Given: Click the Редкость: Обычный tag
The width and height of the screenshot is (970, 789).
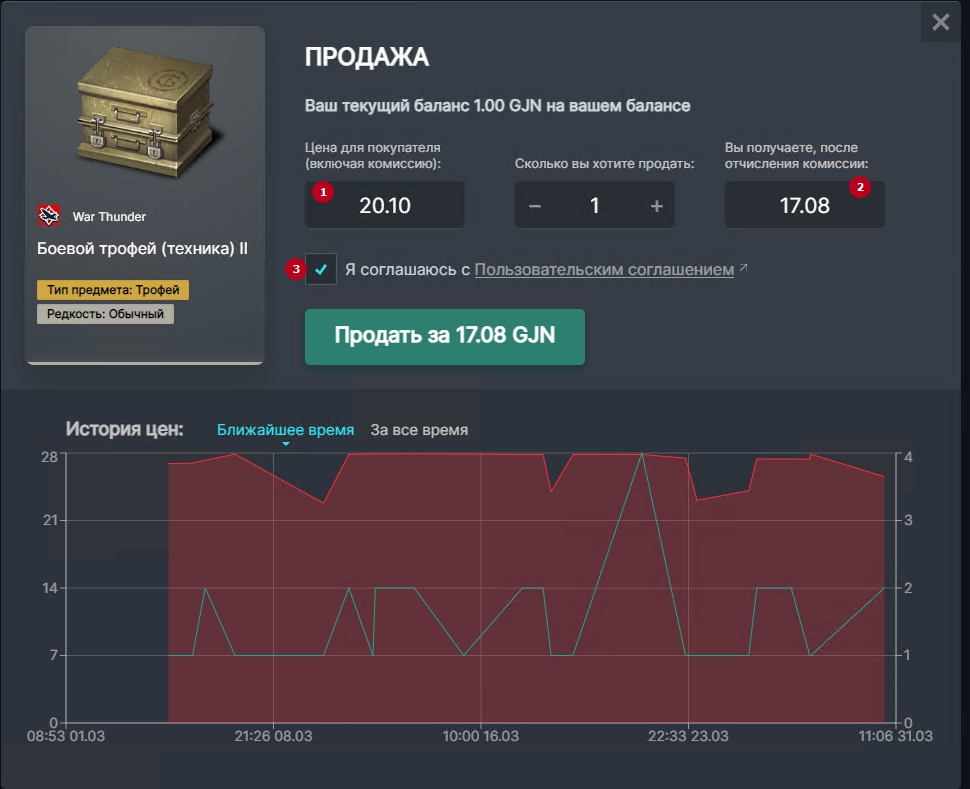Looking at the screenshot, I should (x=105, y=314).
